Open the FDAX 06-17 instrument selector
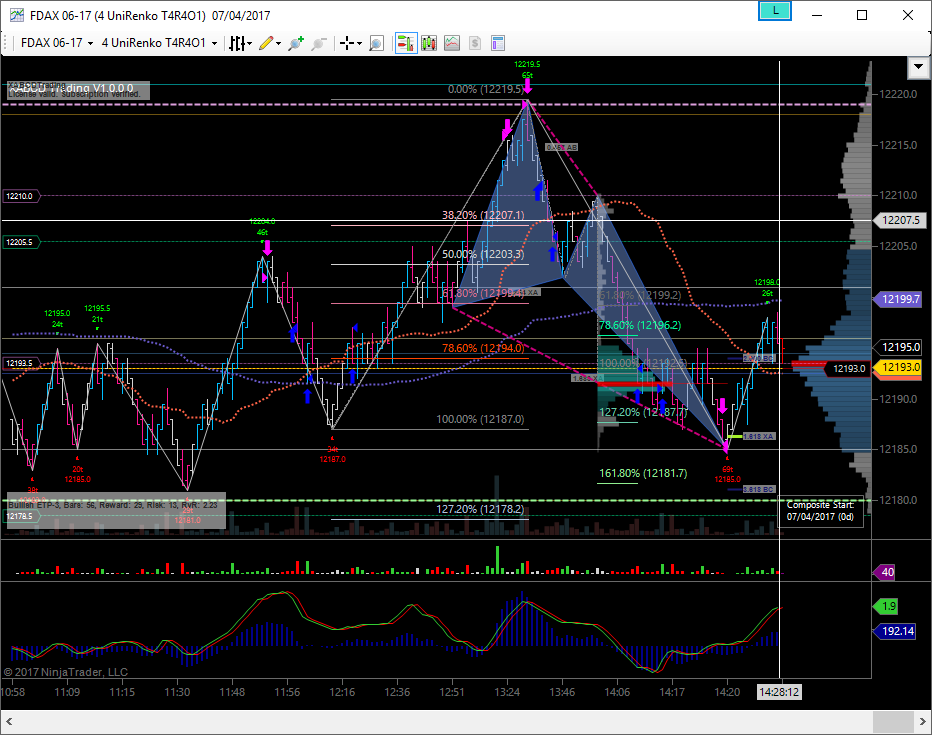The height and width of the screenshot is (735, 932). [56, 43]
